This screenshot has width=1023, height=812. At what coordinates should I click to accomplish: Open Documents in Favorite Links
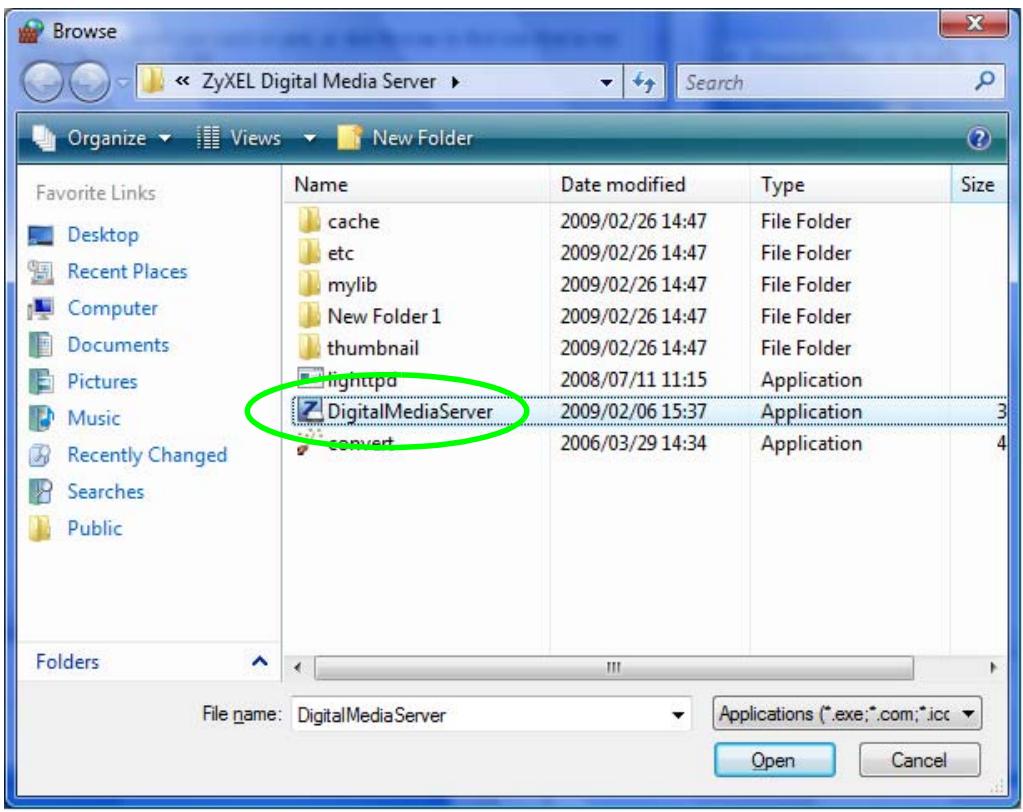click(118, 344)
